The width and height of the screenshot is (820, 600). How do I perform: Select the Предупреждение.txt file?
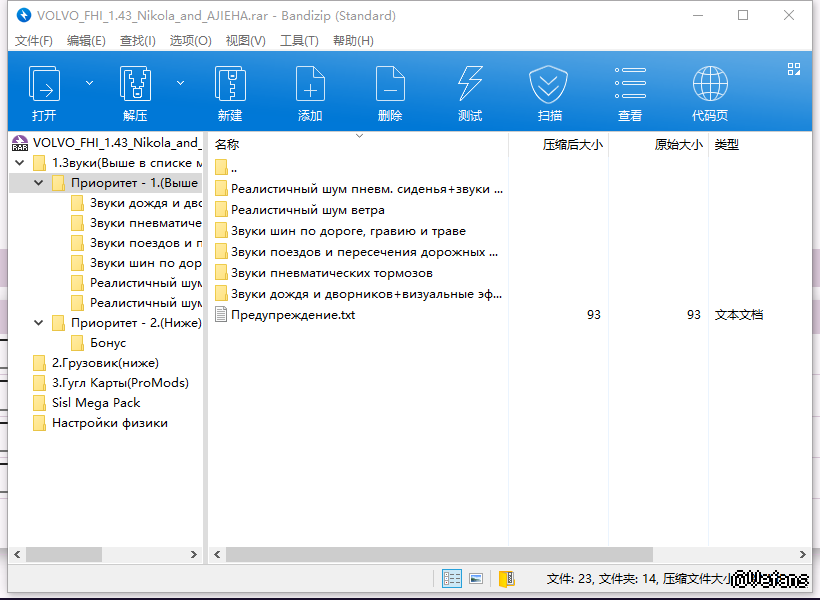[x=292, y=315]
